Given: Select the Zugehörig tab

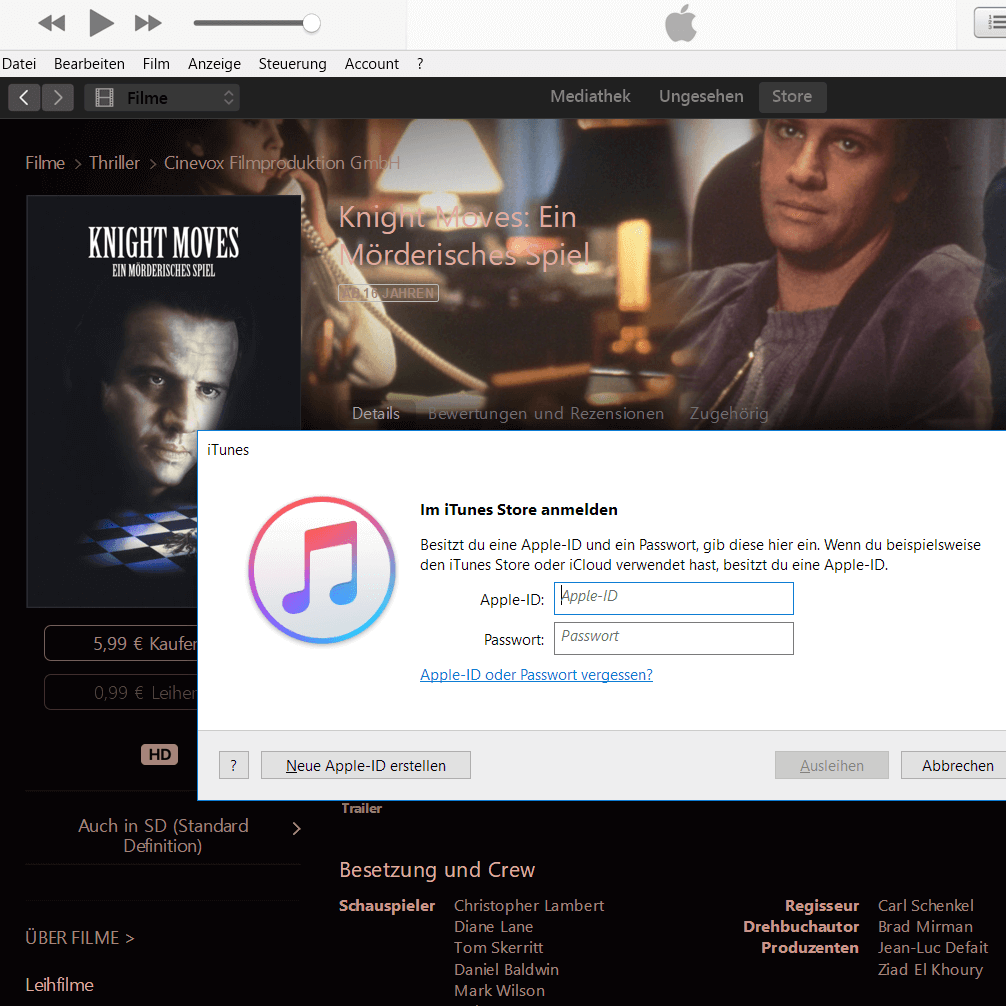Looking at the screenshot, I should click(729, 414).
